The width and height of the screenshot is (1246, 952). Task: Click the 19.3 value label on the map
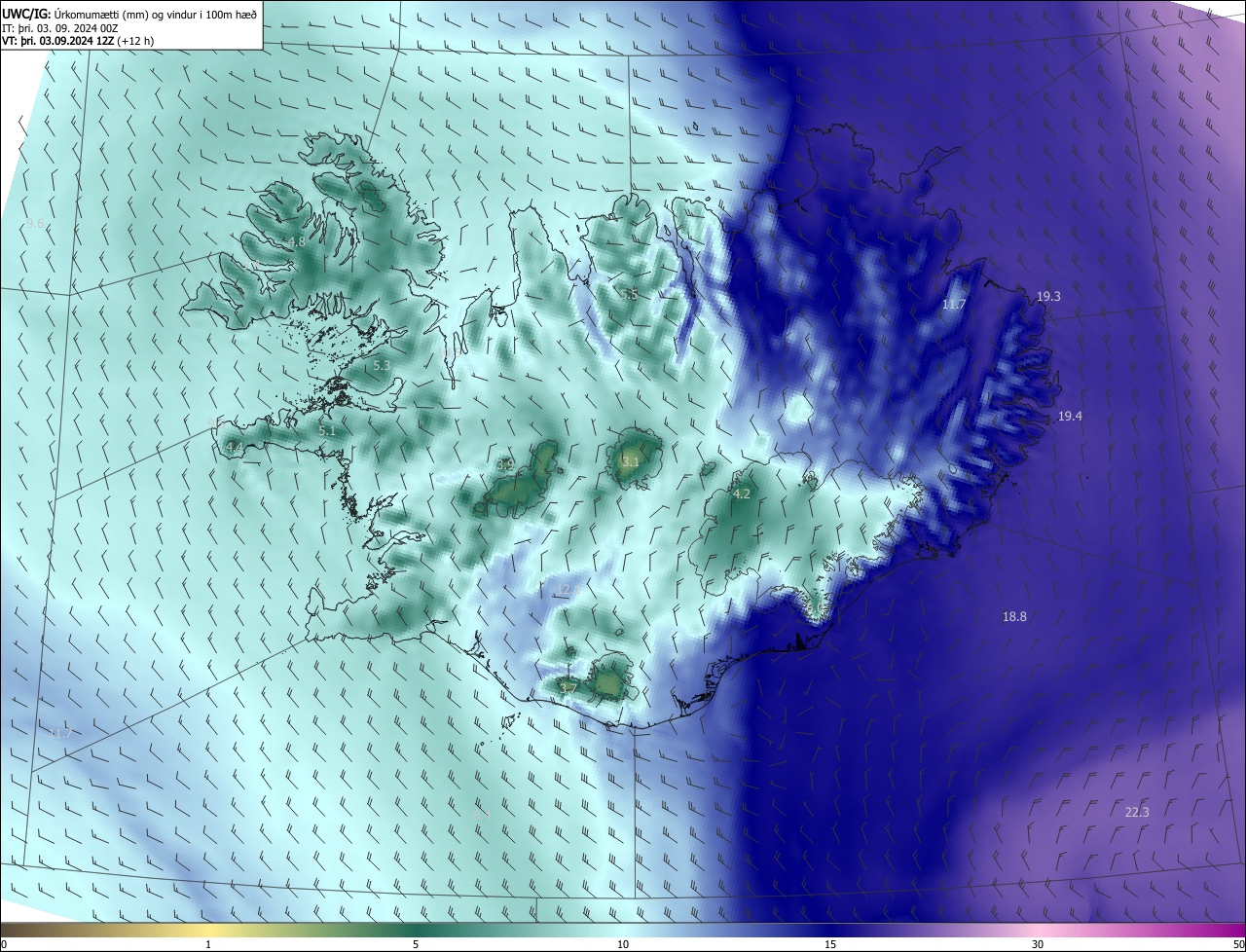(1048, 297)
